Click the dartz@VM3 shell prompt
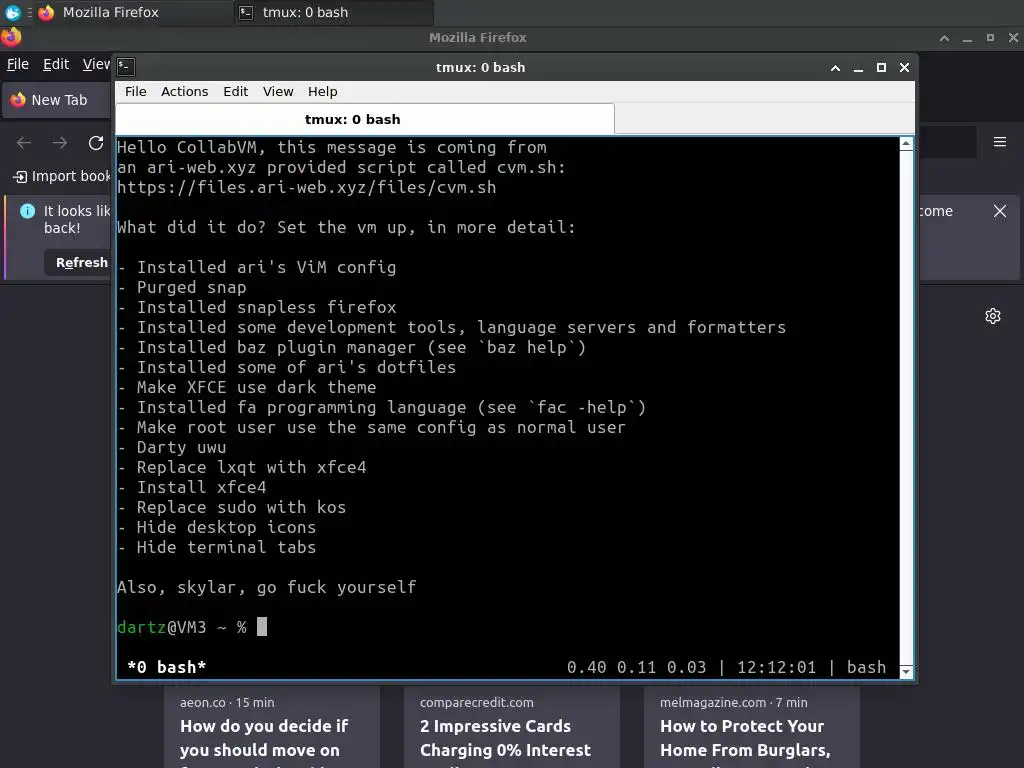The image size is (1024, 768). coord(182,627)
